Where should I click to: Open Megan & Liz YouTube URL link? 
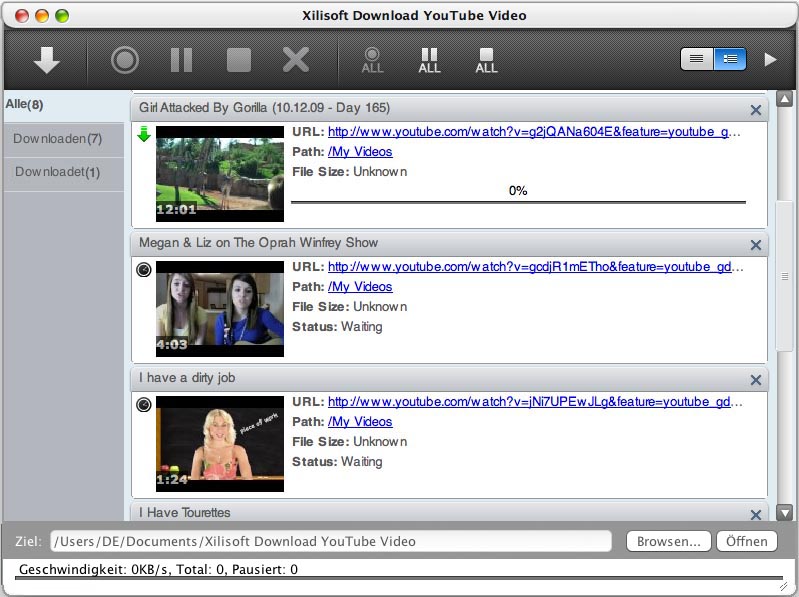535,267
